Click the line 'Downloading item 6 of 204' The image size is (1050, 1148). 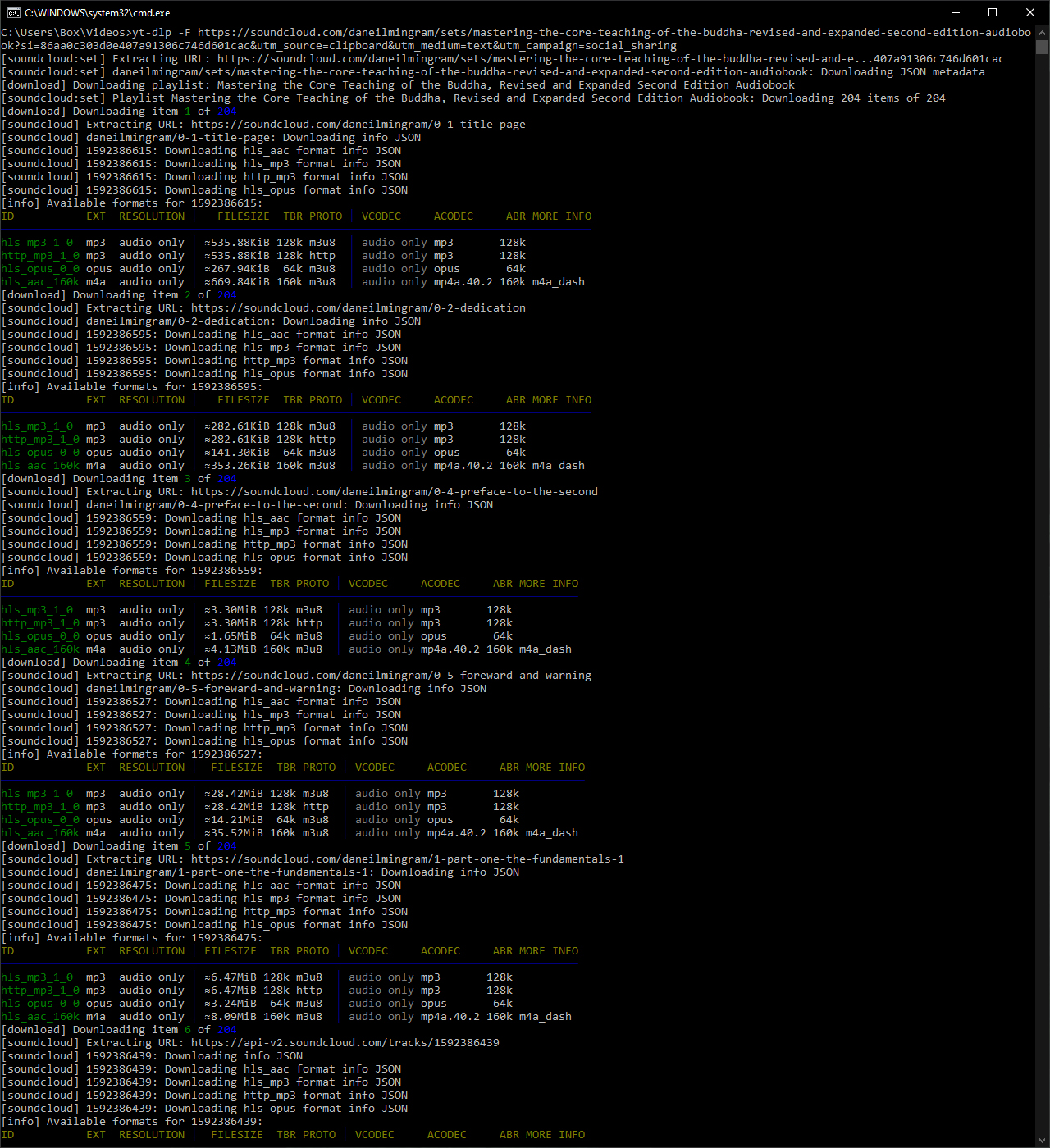coord(119,1030)
